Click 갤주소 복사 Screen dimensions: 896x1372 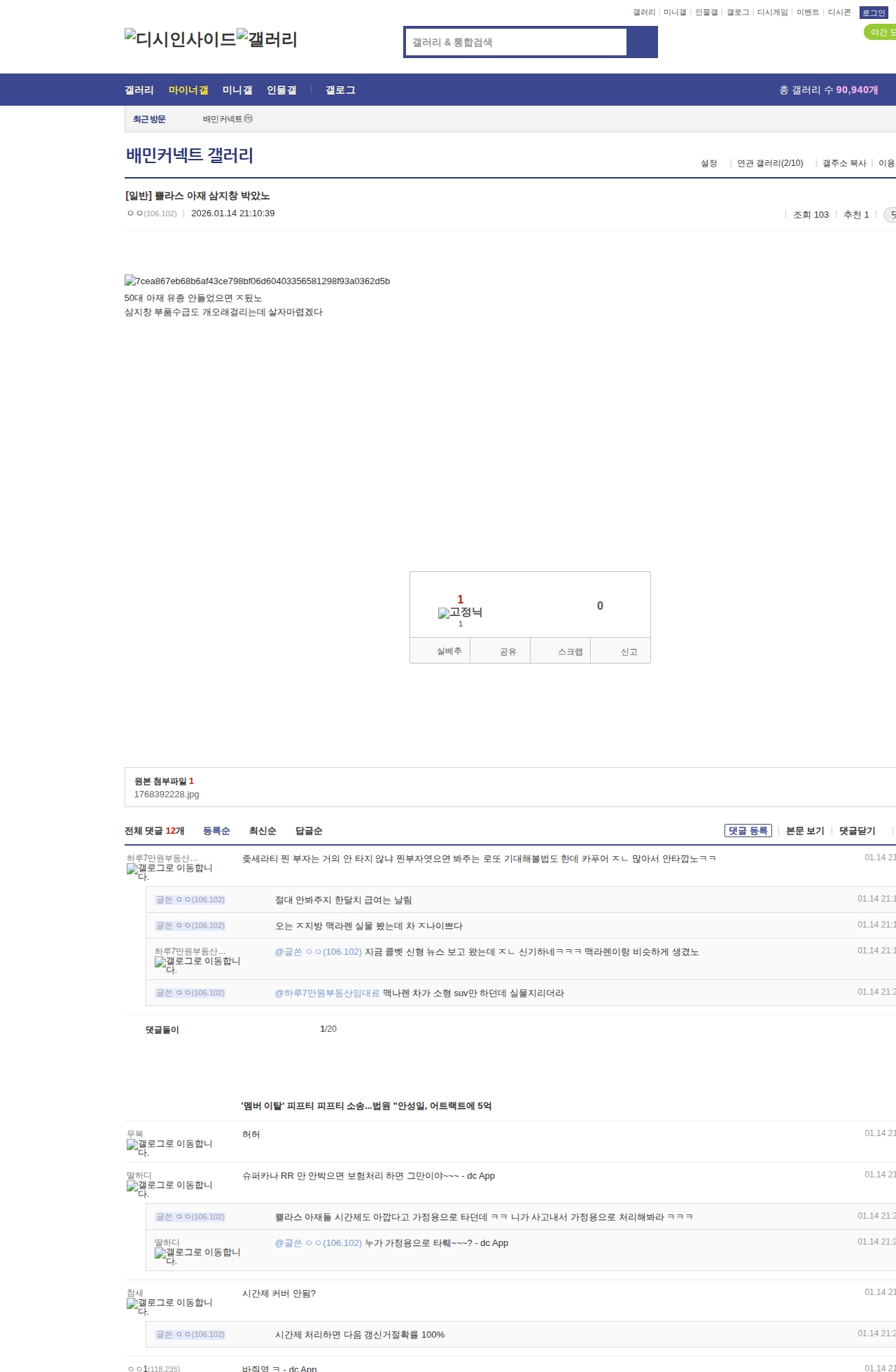(844, 163)
